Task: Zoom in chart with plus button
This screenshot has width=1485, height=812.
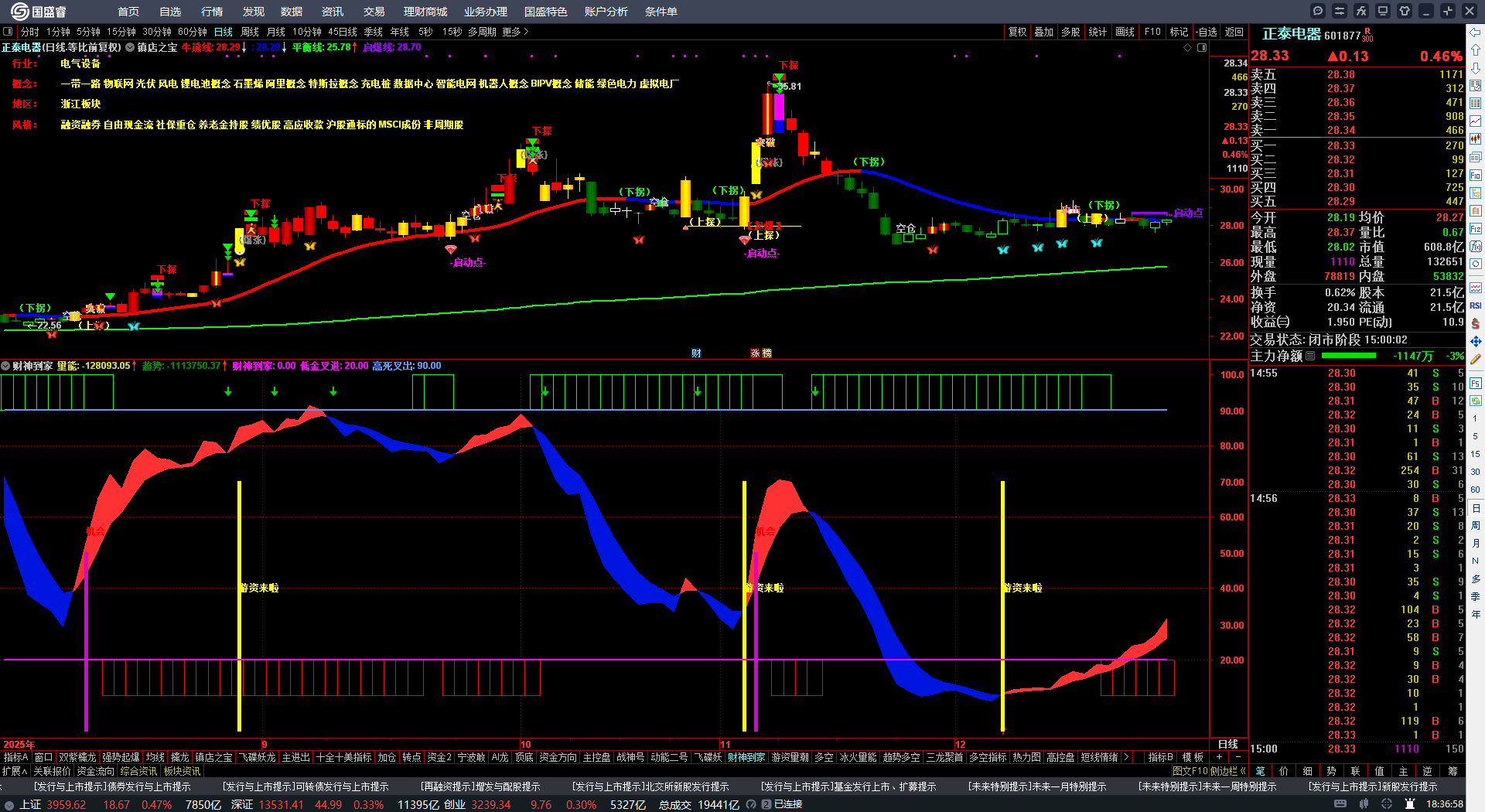Action: coord(1220,757)
